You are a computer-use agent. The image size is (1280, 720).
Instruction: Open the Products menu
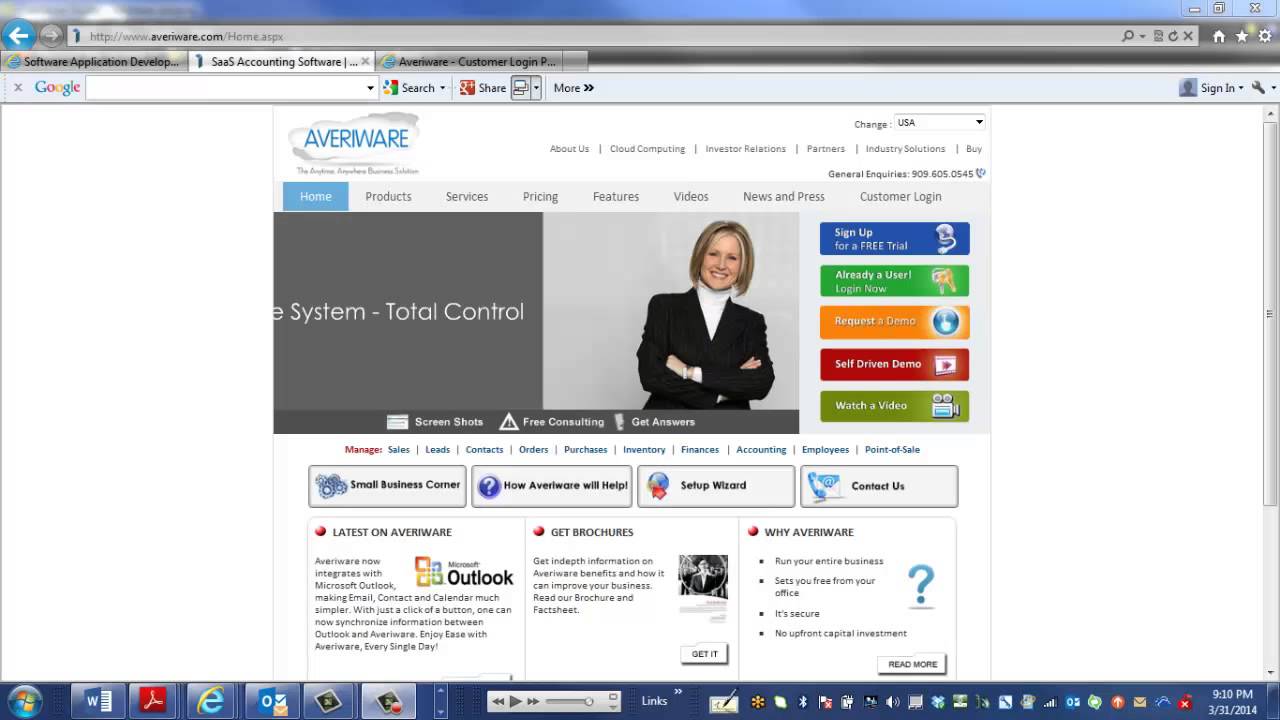[388, 197]
